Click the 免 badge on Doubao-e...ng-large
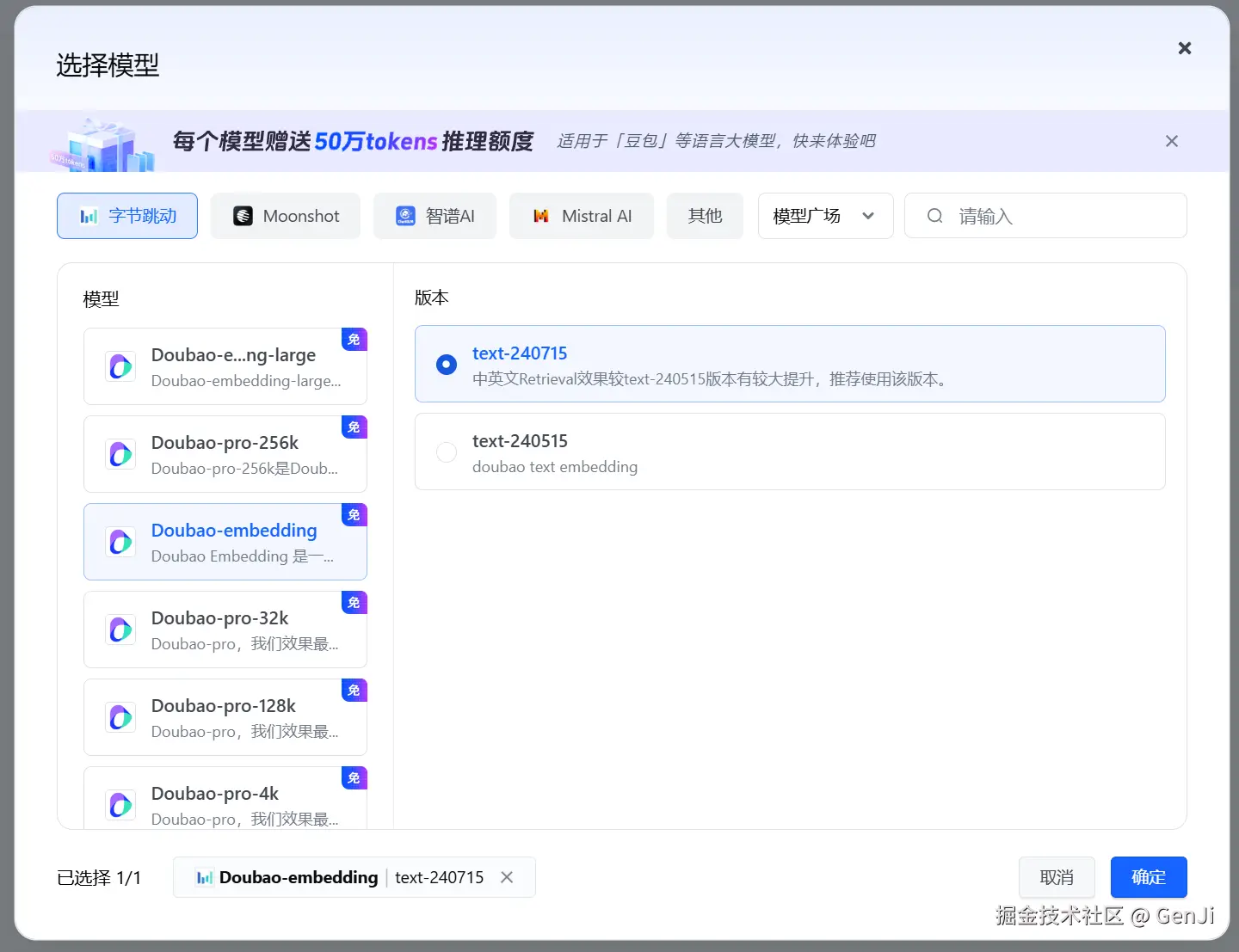 tap(354, 340)
